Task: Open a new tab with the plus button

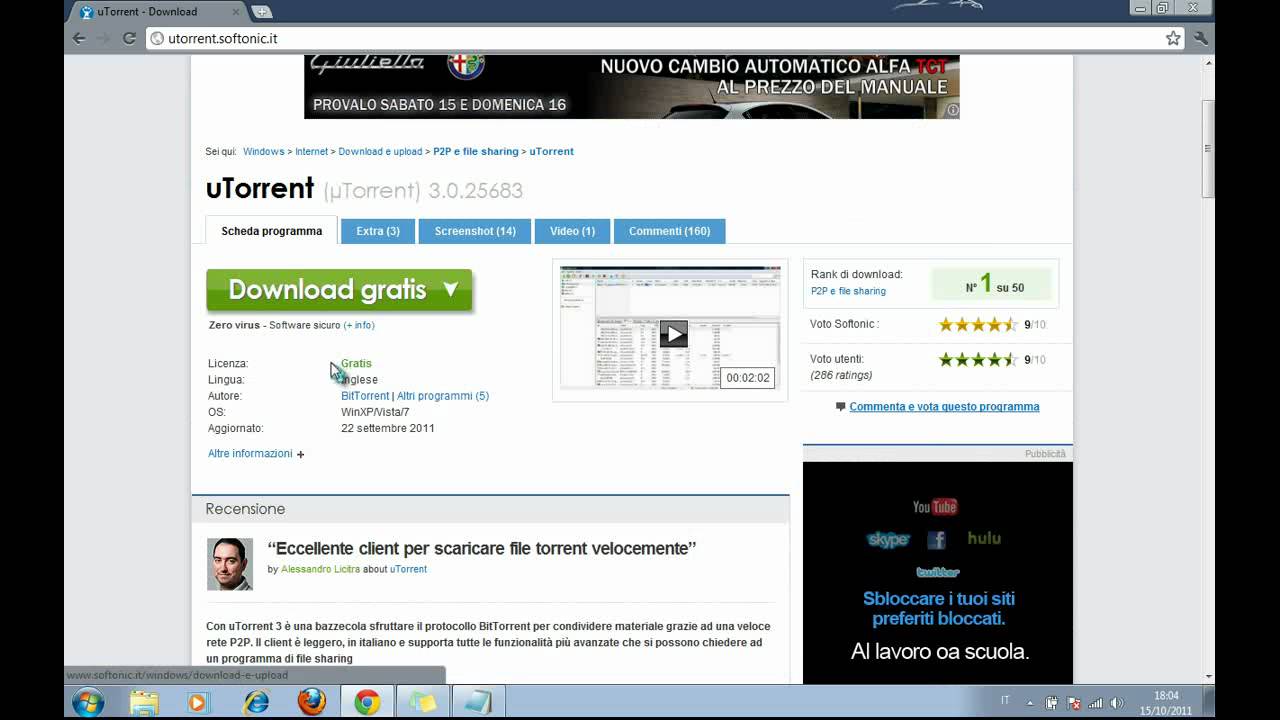Action: coord(262,12)
